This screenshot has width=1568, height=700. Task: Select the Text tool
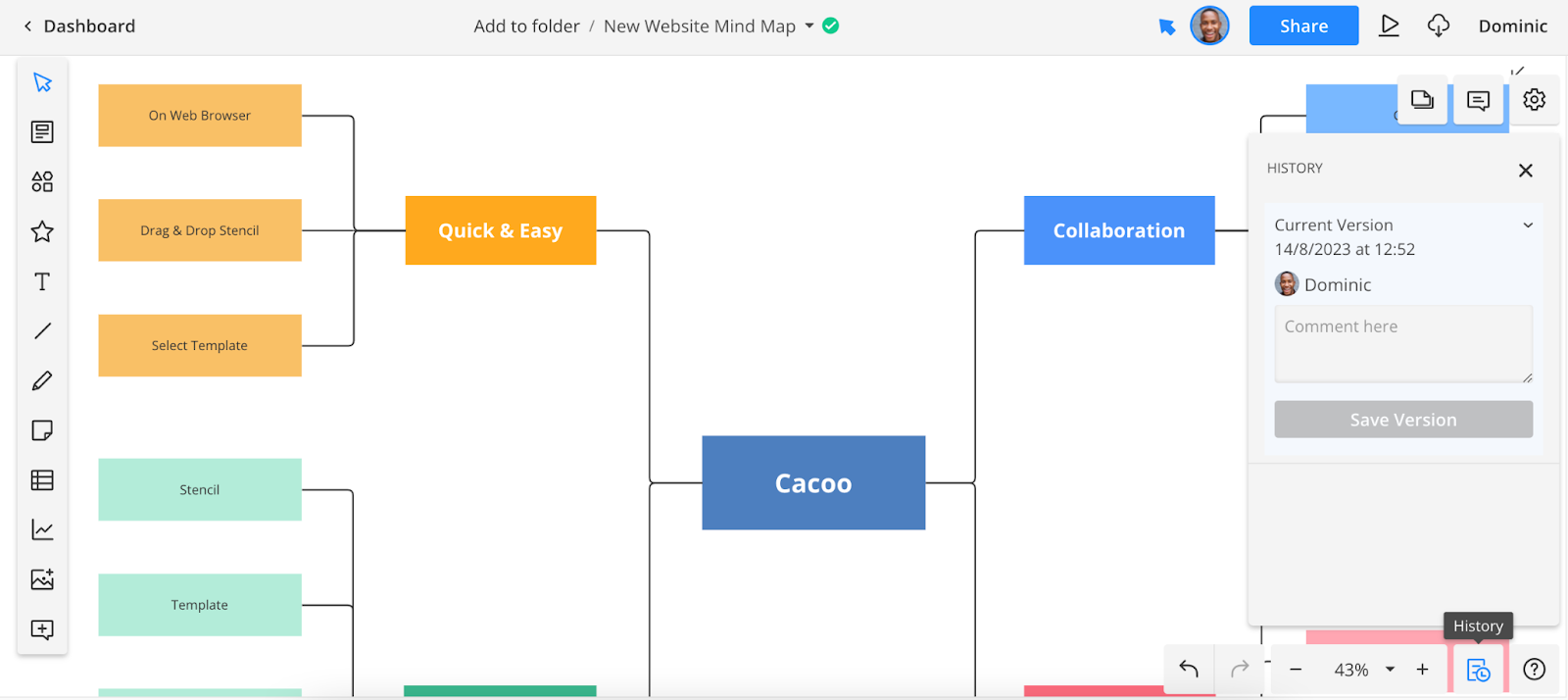click(x=42, y=281)
